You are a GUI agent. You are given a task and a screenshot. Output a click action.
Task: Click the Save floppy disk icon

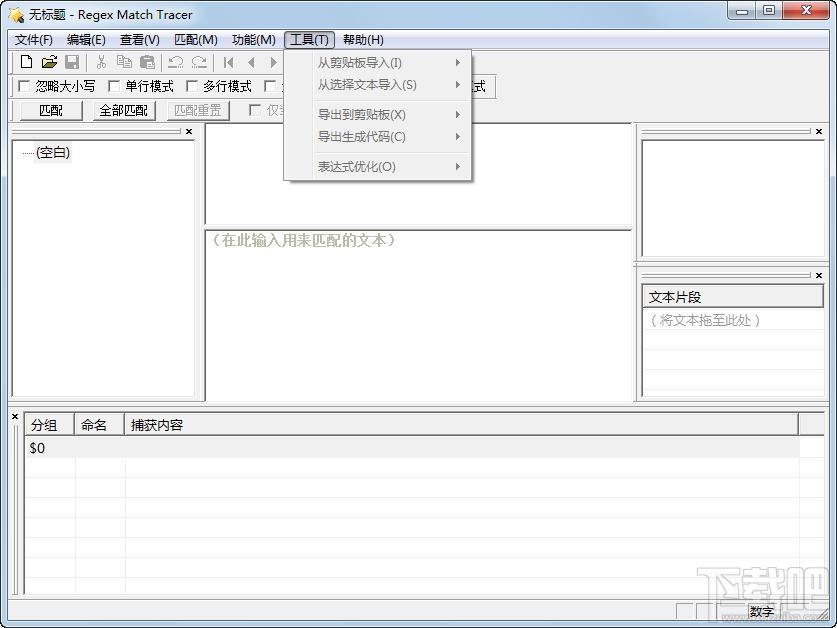(72, 62)
